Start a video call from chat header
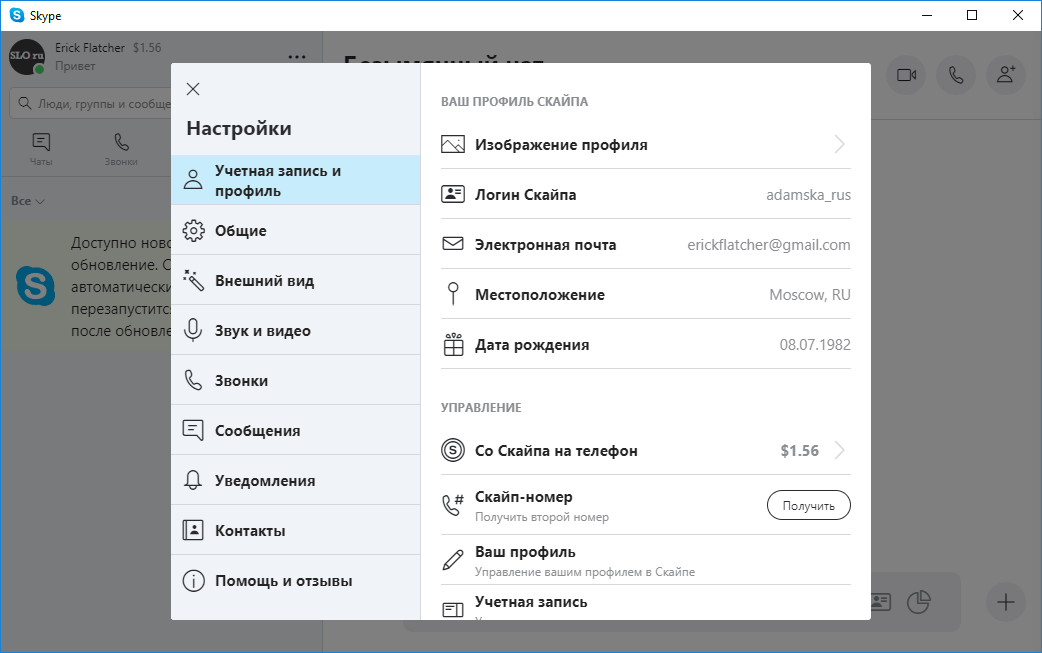Viewport: 1042px width, 653px height. (x=906, y=75)
